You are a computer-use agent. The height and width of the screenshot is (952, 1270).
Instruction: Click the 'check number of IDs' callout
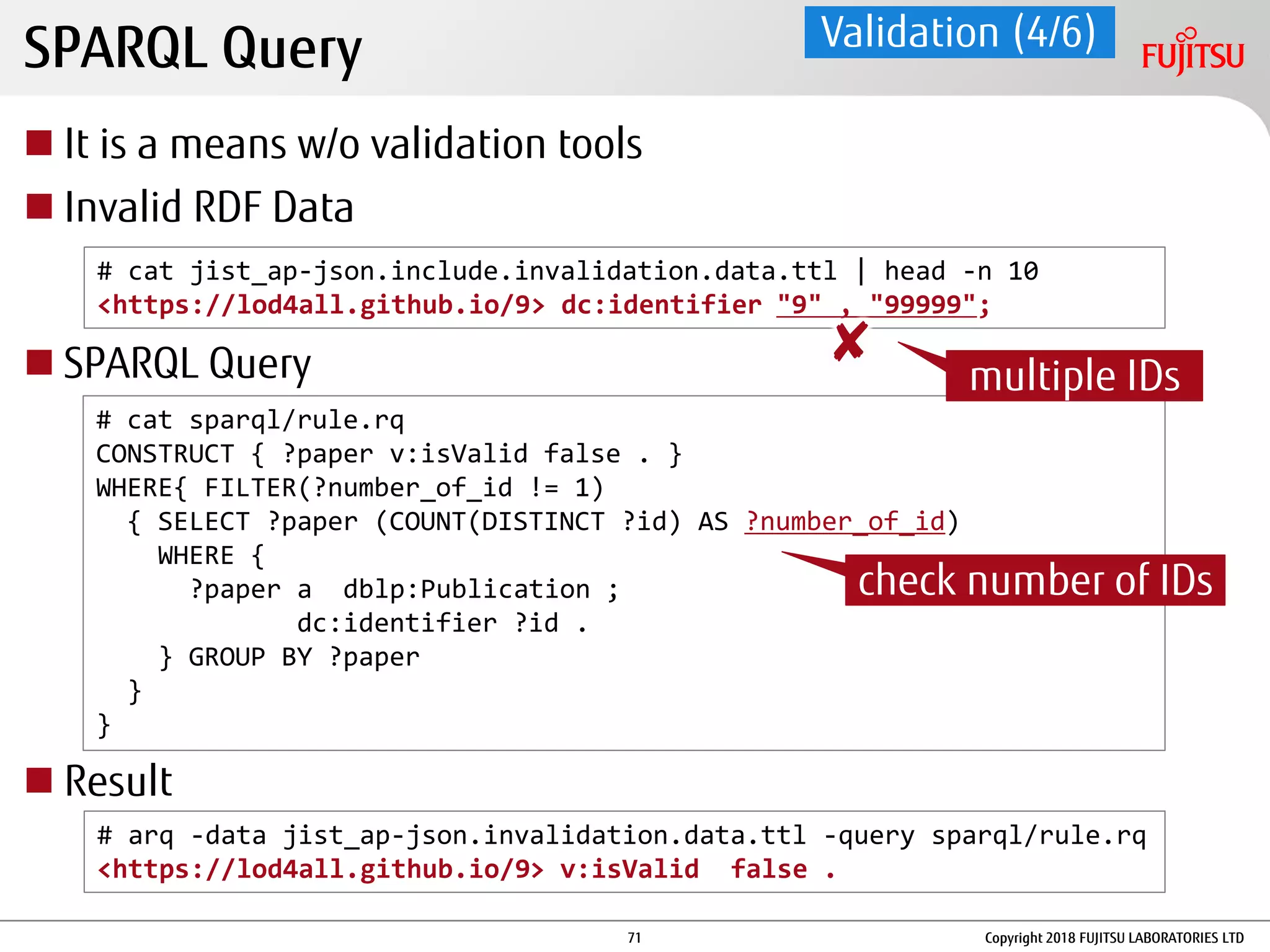[x=1035, y=580]
